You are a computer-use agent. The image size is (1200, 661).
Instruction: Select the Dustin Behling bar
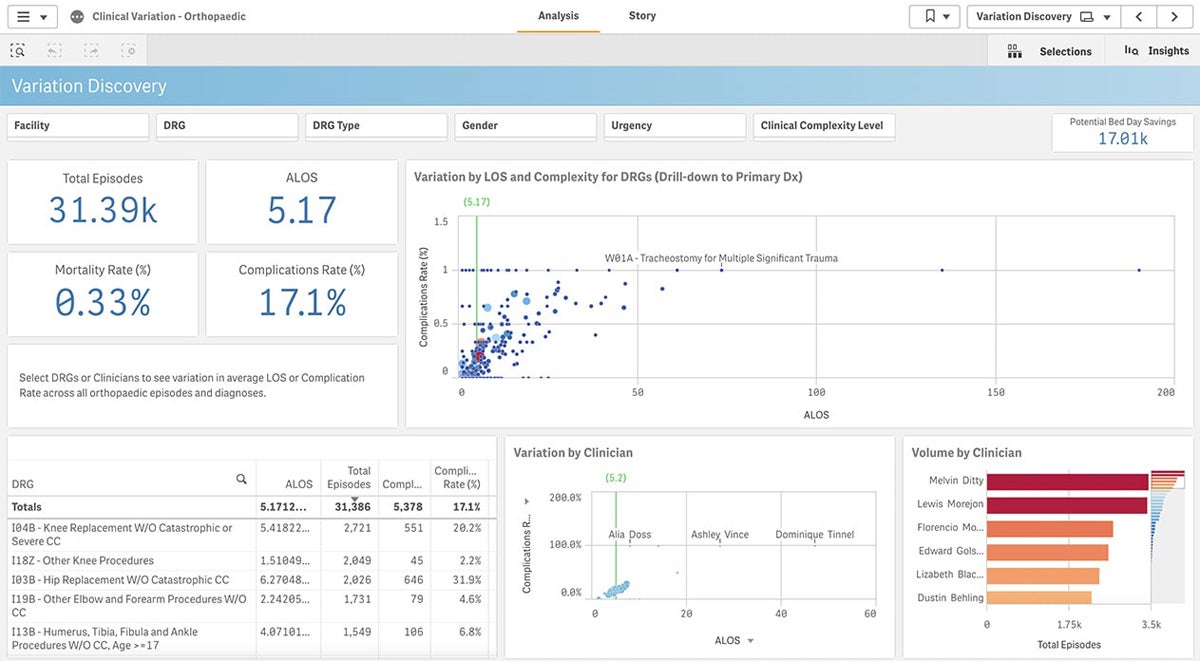[1039, 598]
